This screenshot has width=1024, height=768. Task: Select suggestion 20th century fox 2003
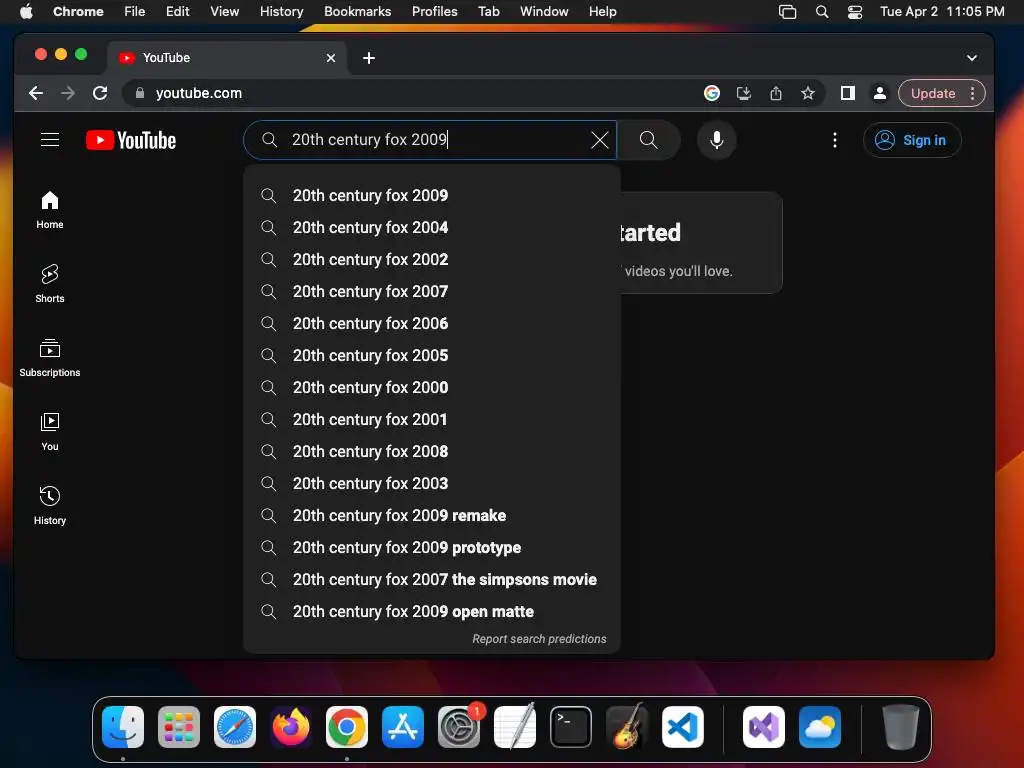click(x=431, y=483)
